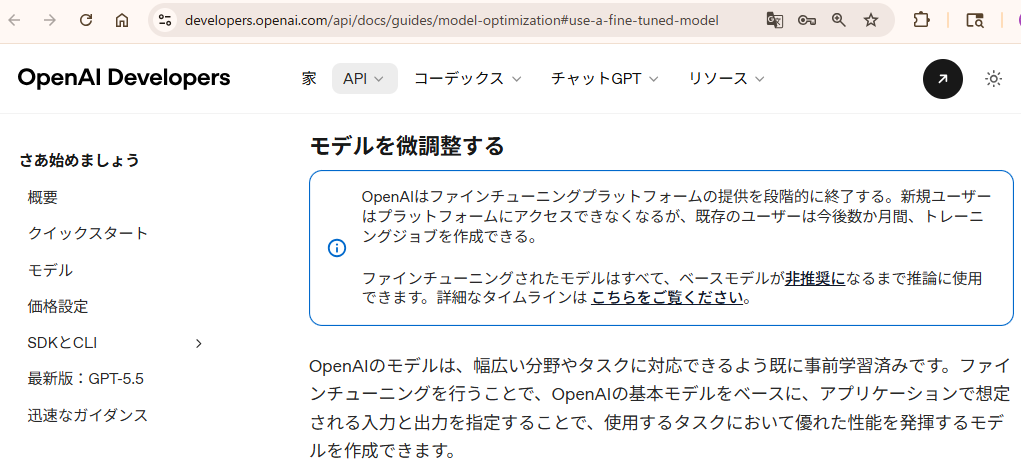The width and height of the screenshot is (1021, 463).
Task: Click the black circular arrow button
Action: (943, 79)
